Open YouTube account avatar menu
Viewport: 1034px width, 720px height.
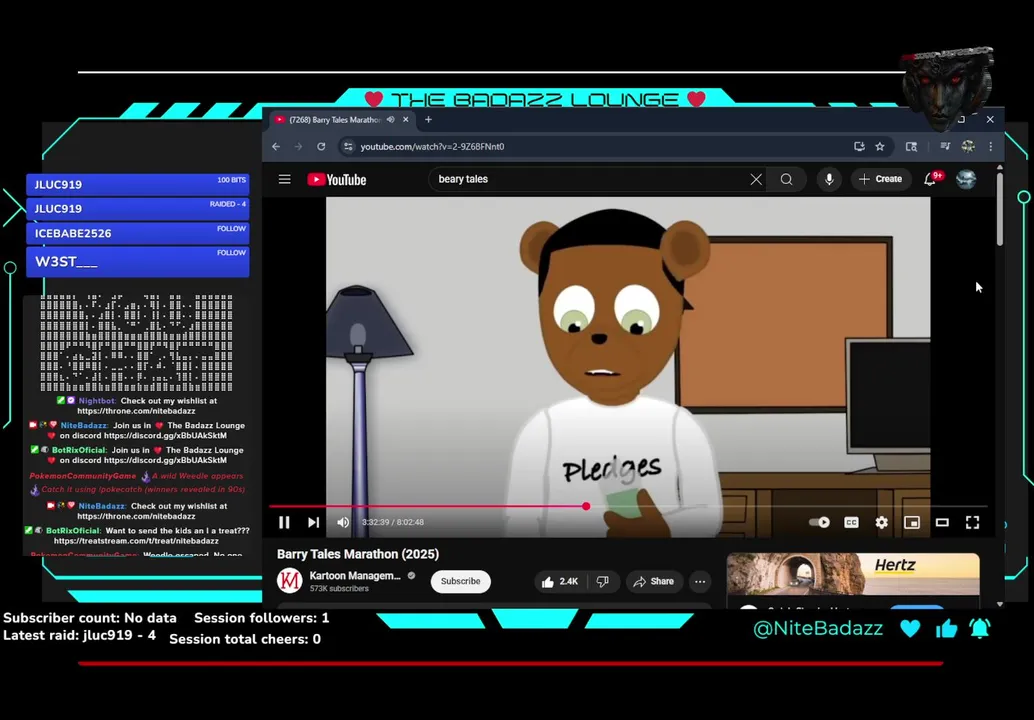(x=966, y=179)
